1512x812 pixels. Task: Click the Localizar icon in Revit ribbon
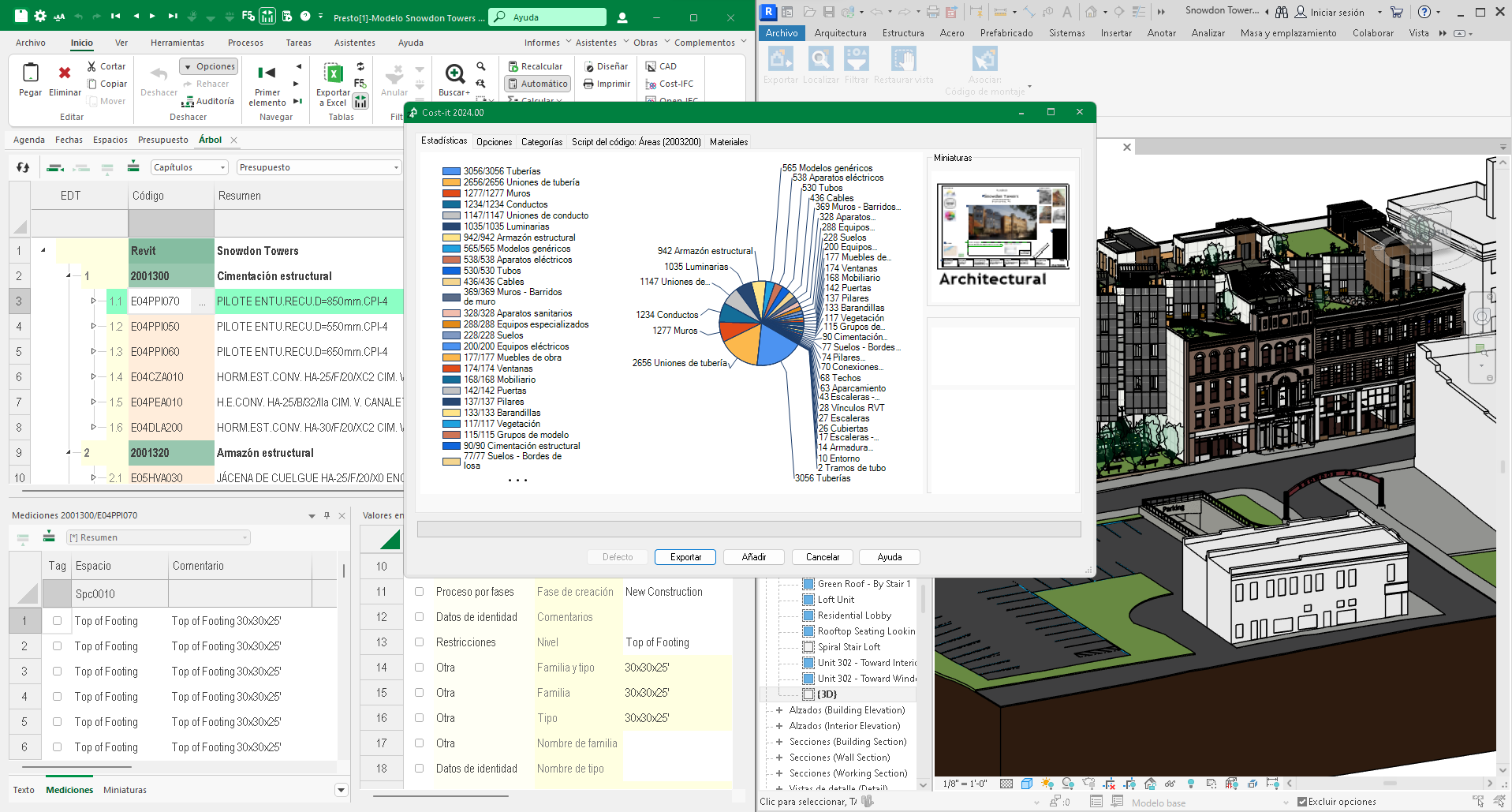coord(820,59)
